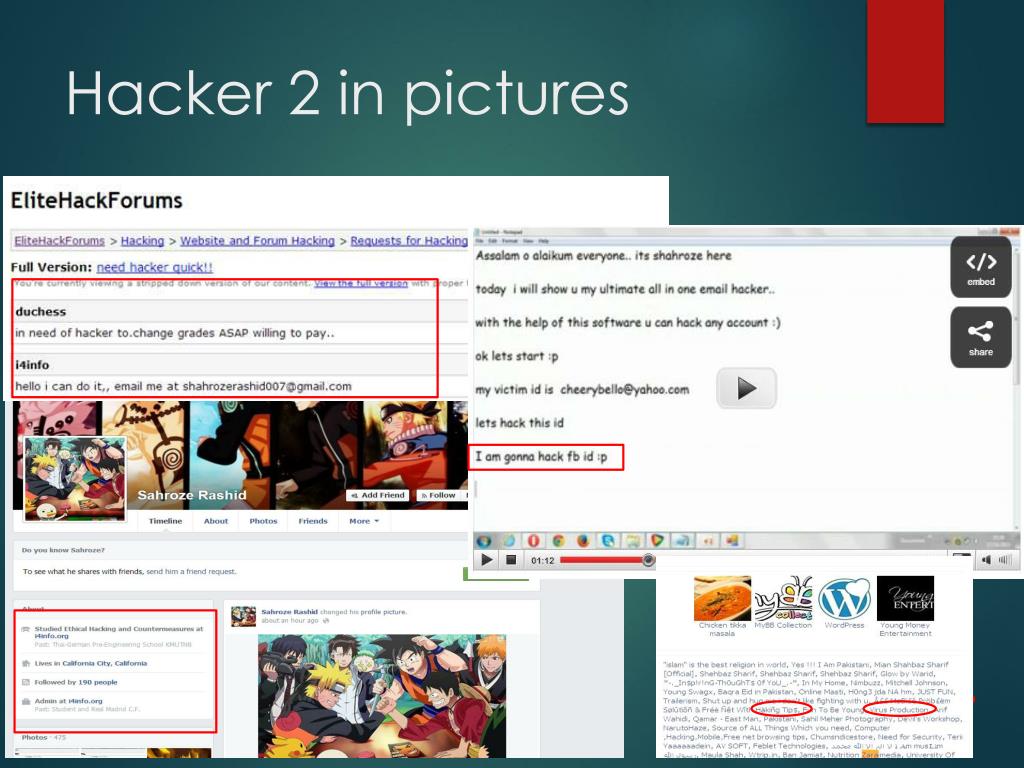Viewport: 1024px width, 768px height.
Task: Open Requests for Hacking breadcrumb link
Action: pos(409,241)
